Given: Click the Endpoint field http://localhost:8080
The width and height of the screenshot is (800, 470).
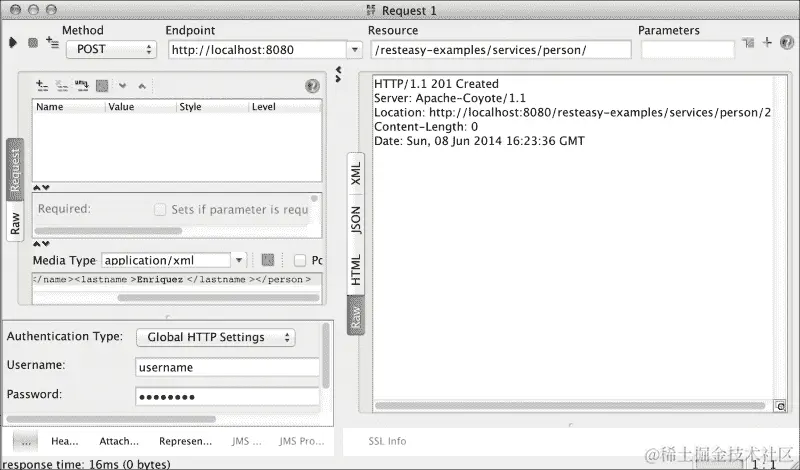Looking at the screenshot, I should pyautogui.click(x=258, y=50).
